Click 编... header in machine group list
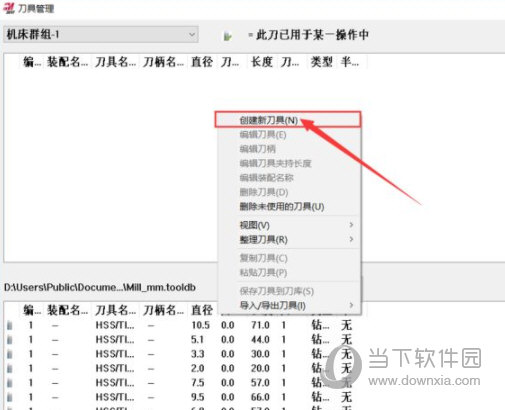Screen dimensions: 505x410 (32, 62)
